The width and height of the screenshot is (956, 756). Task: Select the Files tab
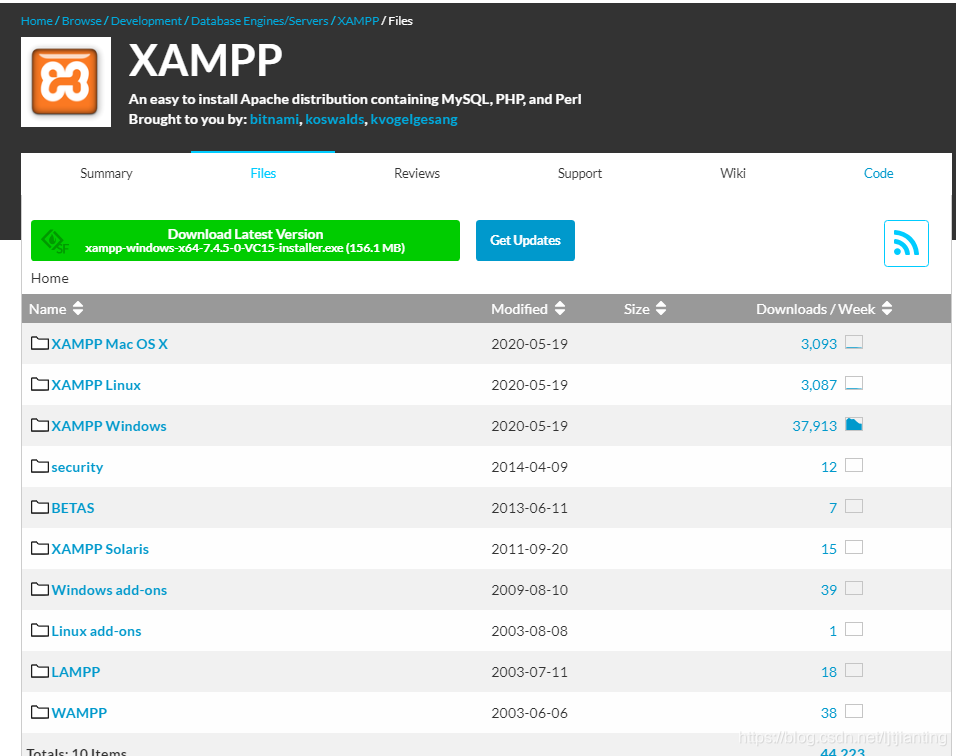263,173
